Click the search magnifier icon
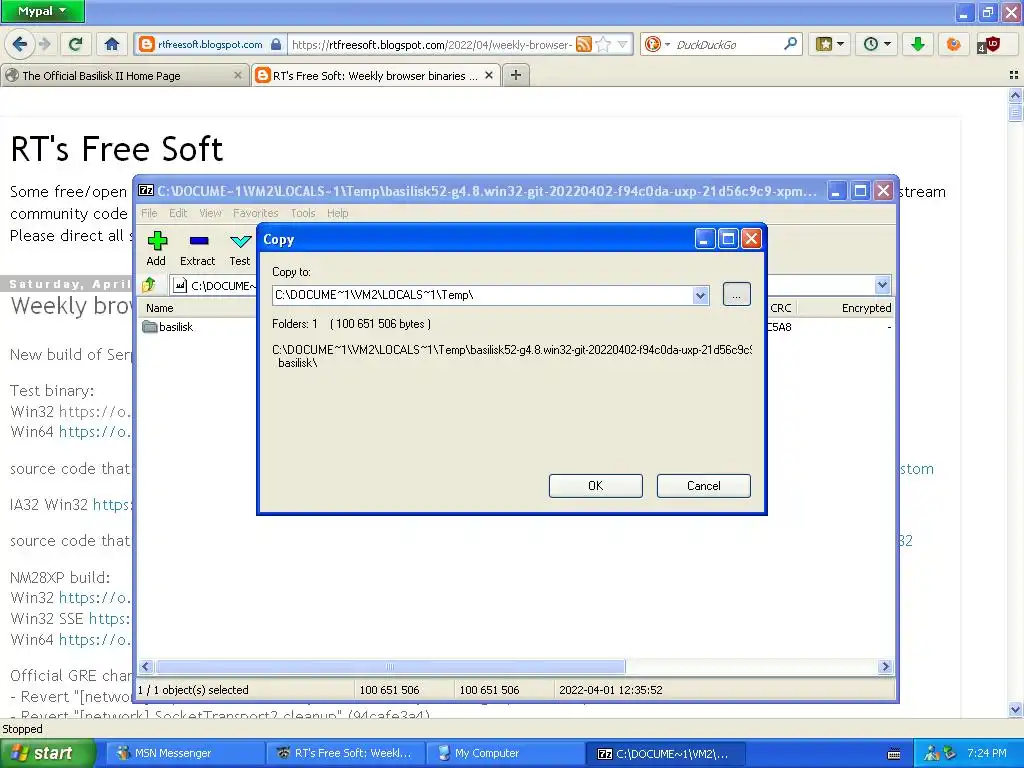The width and height of the screenshot is (1024, 768). (790, 44)
